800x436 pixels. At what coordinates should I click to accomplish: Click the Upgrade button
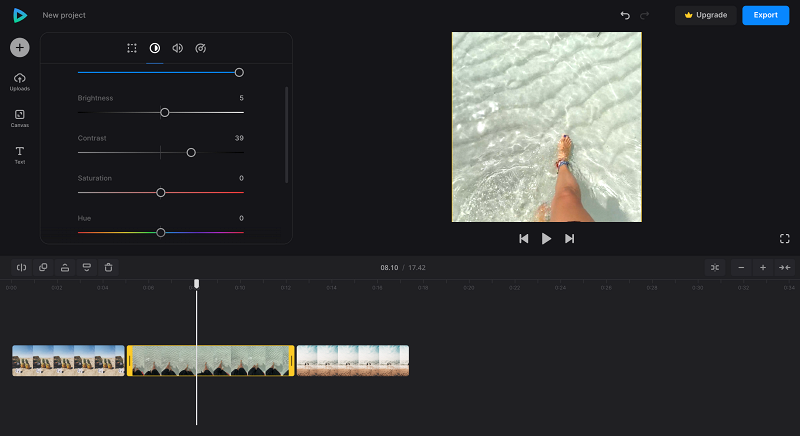pos(706,15)
